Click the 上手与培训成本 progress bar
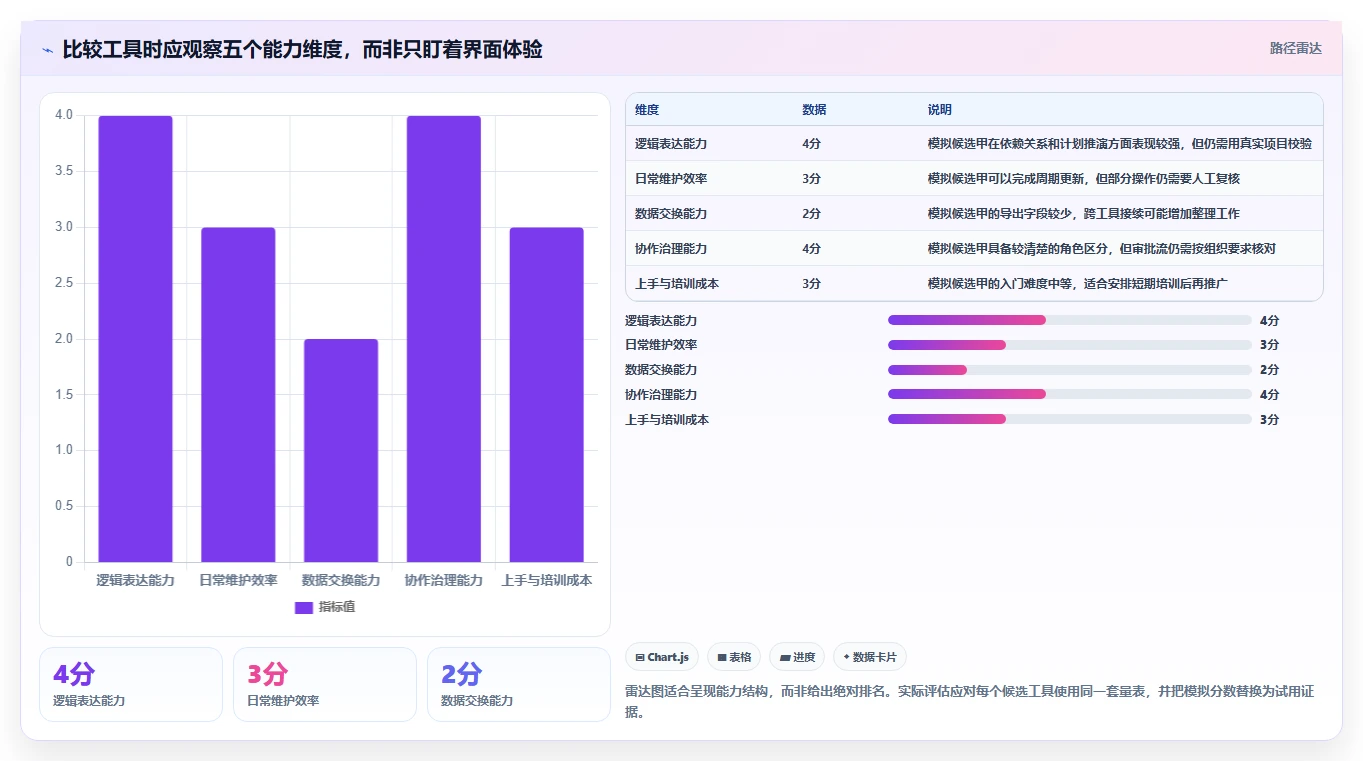This screenshot has height=761, width=1363. click(x=1070, y=420)
